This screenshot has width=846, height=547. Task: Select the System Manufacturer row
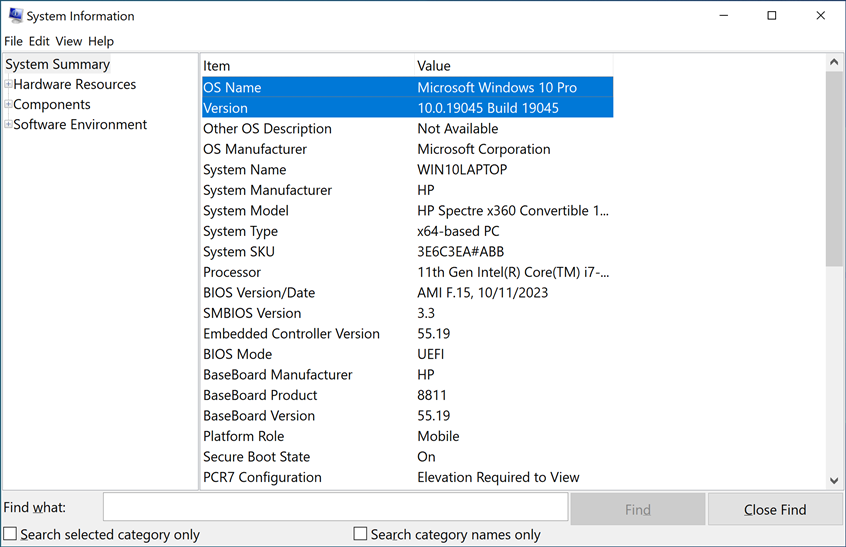[407, 190]
